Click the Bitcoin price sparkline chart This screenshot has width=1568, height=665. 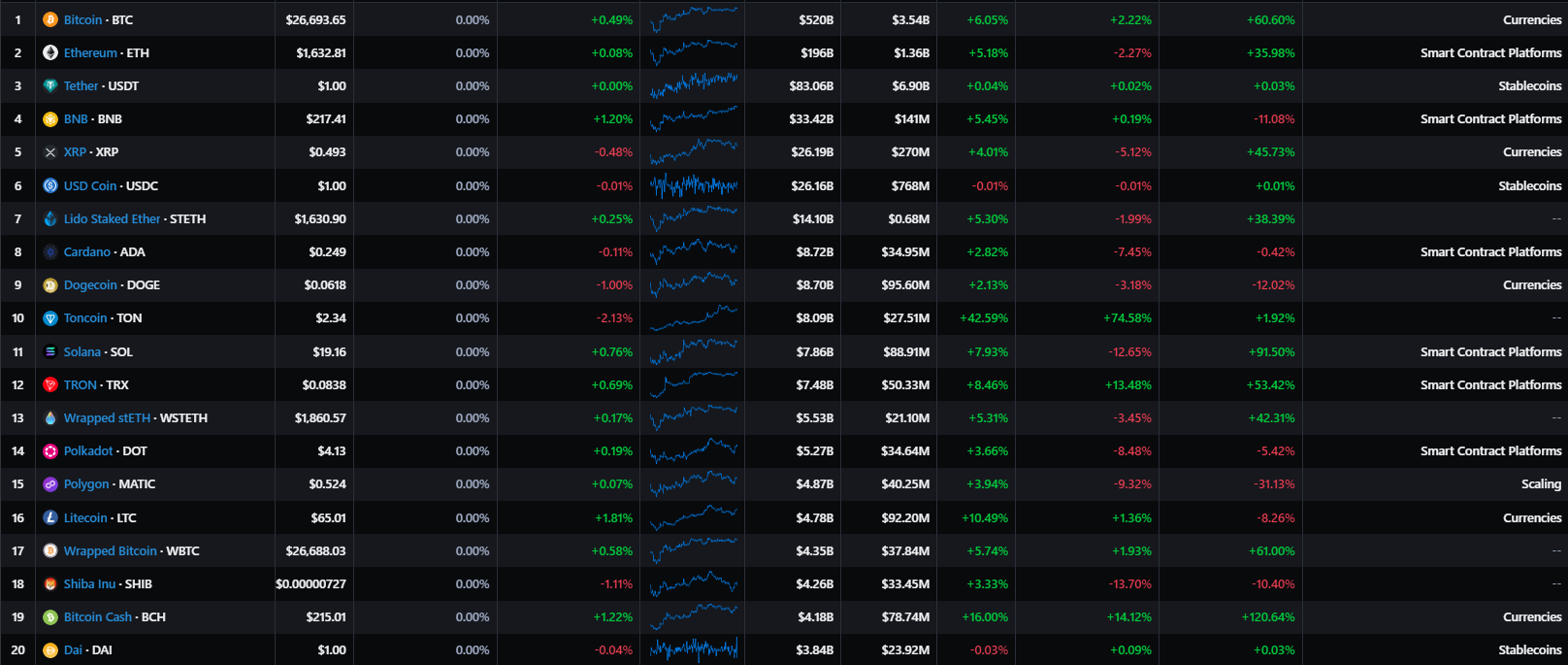point(693,19)
